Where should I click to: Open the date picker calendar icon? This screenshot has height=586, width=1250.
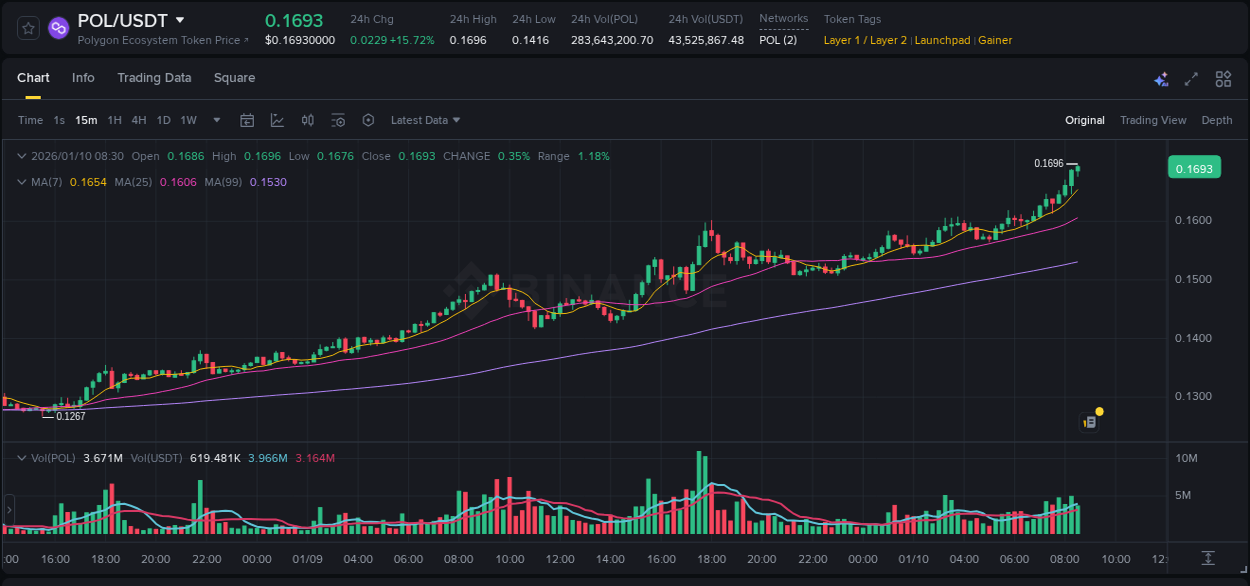pos(247,119)
